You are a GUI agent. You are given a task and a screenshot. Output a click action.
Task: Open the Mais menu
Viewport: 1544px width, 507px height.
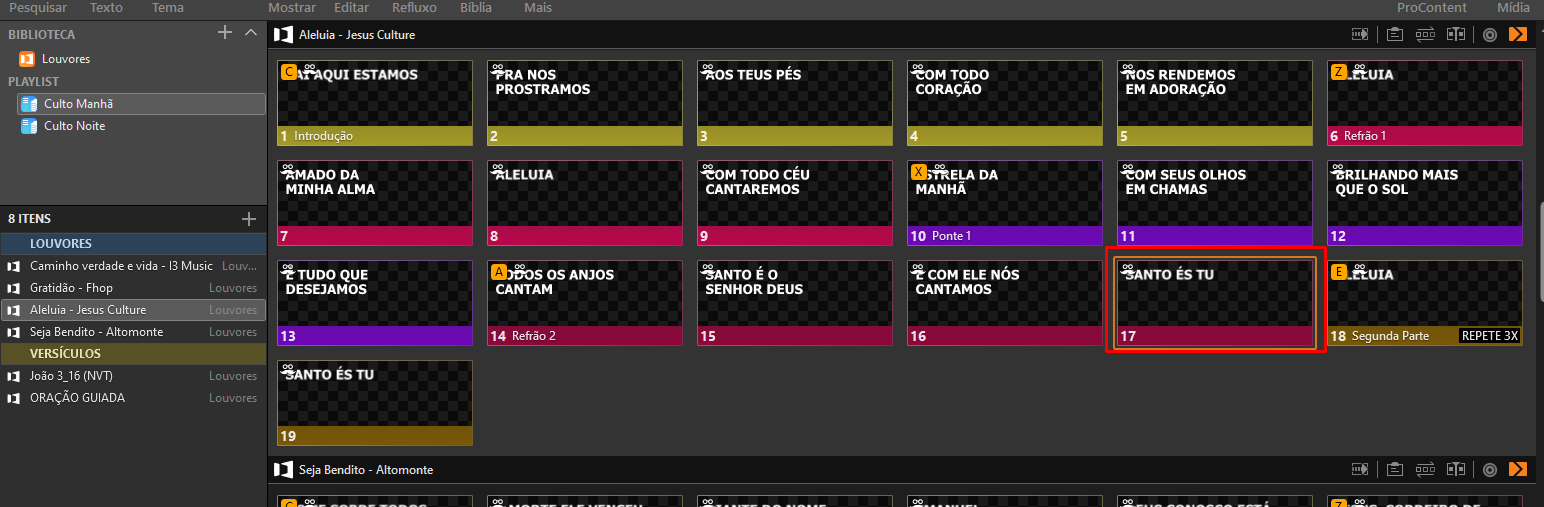pyautogui.click(x=538, y=8)
